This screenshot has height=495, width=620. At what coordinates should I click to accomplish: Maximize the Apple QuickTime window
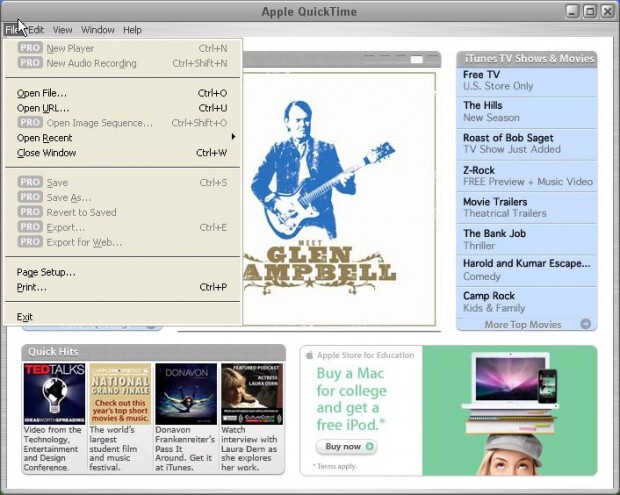tap(590, 11)
